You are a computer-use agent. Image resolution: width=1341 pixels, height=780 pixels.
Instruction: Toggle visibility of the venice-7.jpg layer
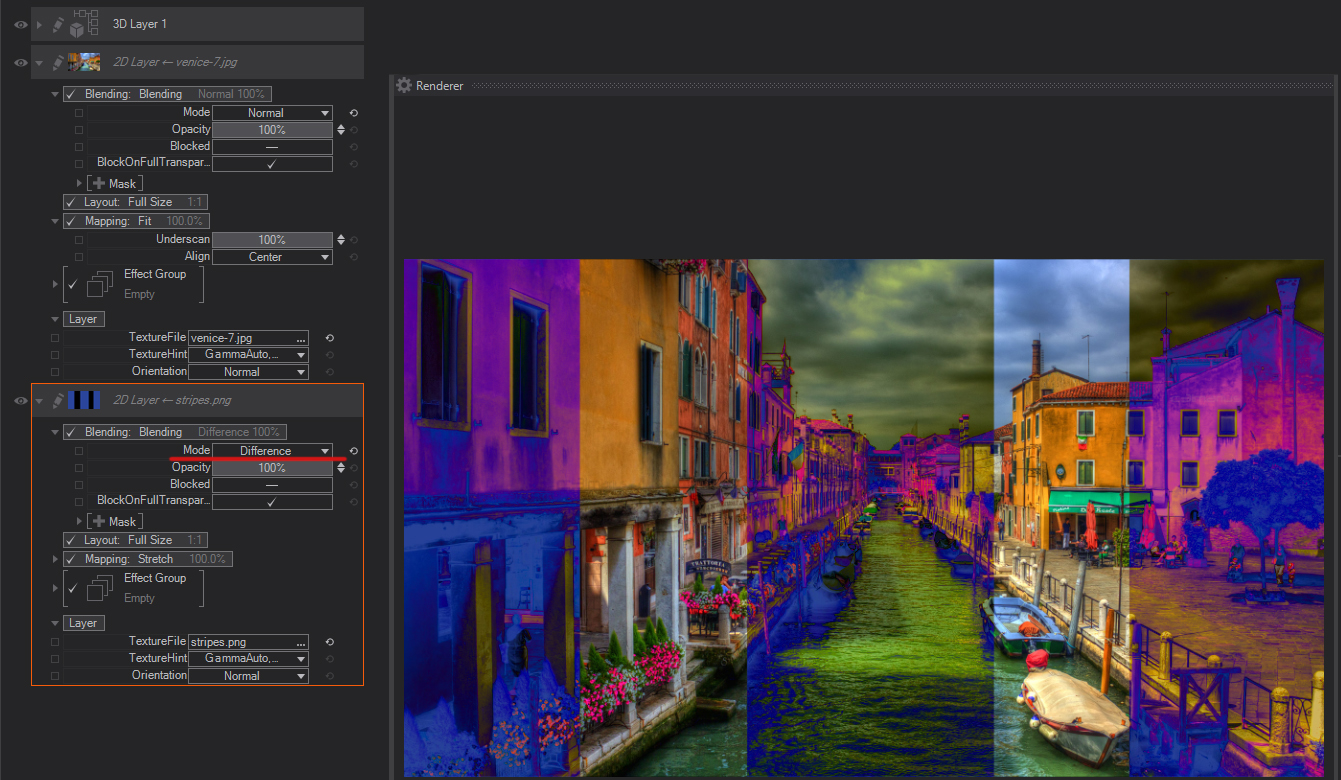pyautogui.click(x=20, y=62)
